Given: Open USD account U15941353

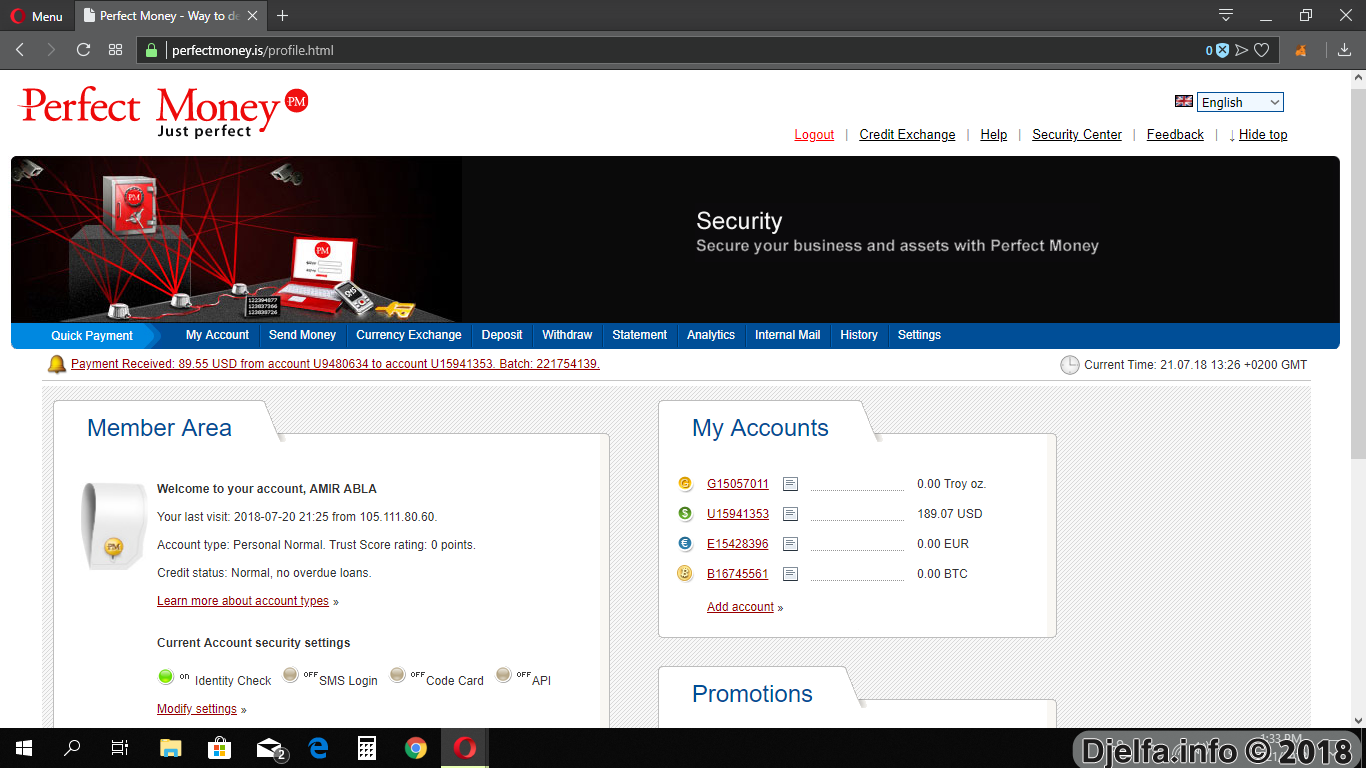Looking at the screenshot, I should tap(738, 514).
